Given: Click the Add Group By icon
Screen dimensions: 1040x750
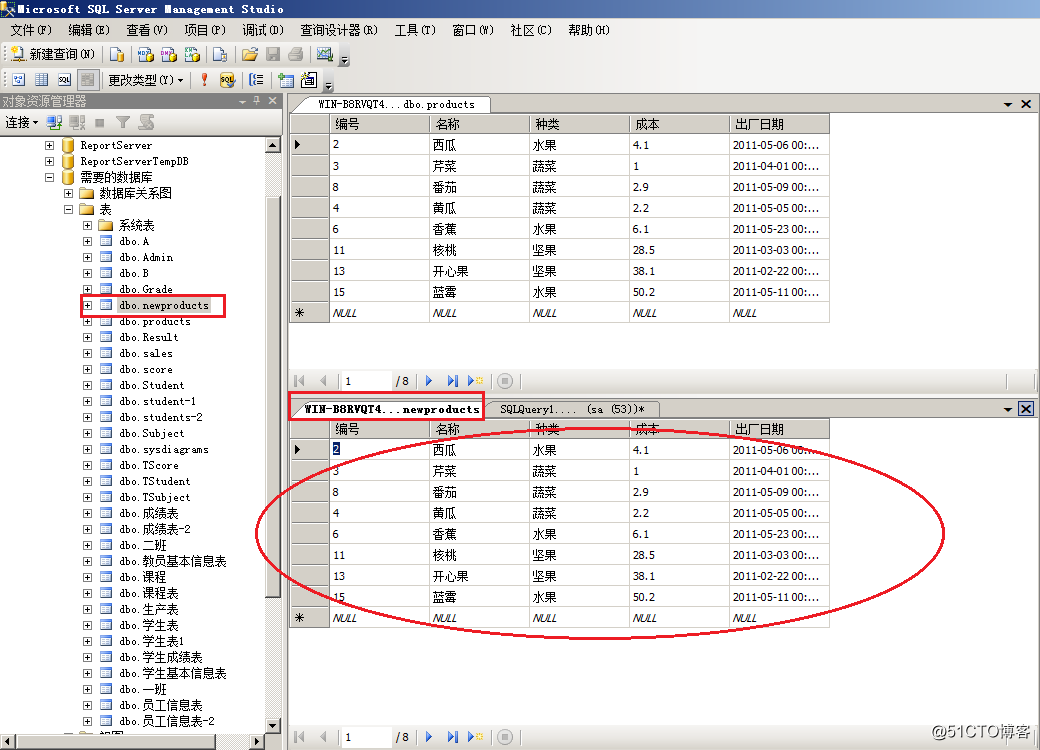Looking at the screenshot, I should 256,80.
